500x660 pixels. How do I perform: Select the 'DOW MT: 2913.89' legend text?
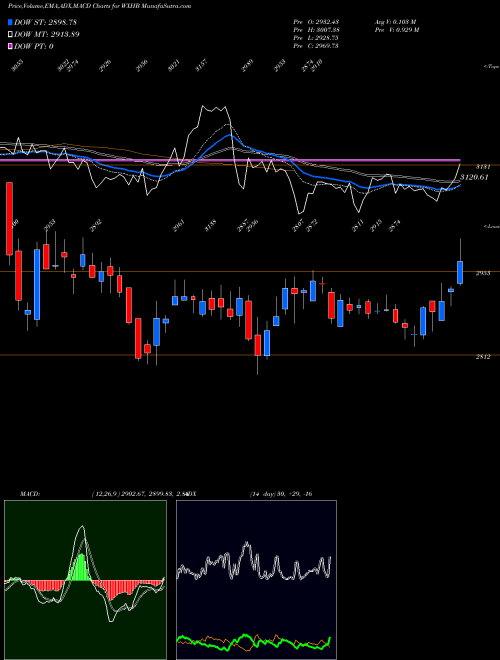[47, 35]
